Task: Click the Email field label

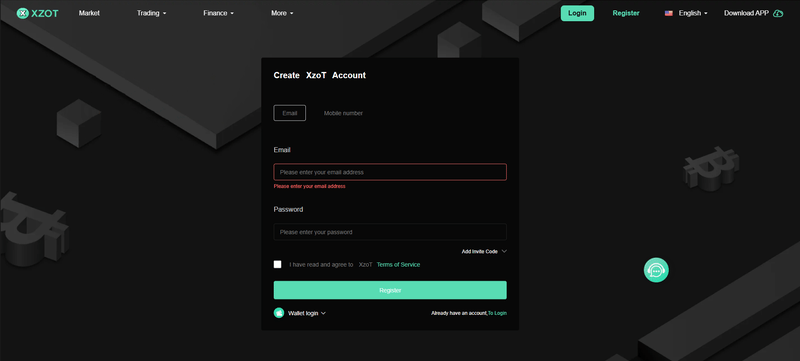Action: click(282, 150)
